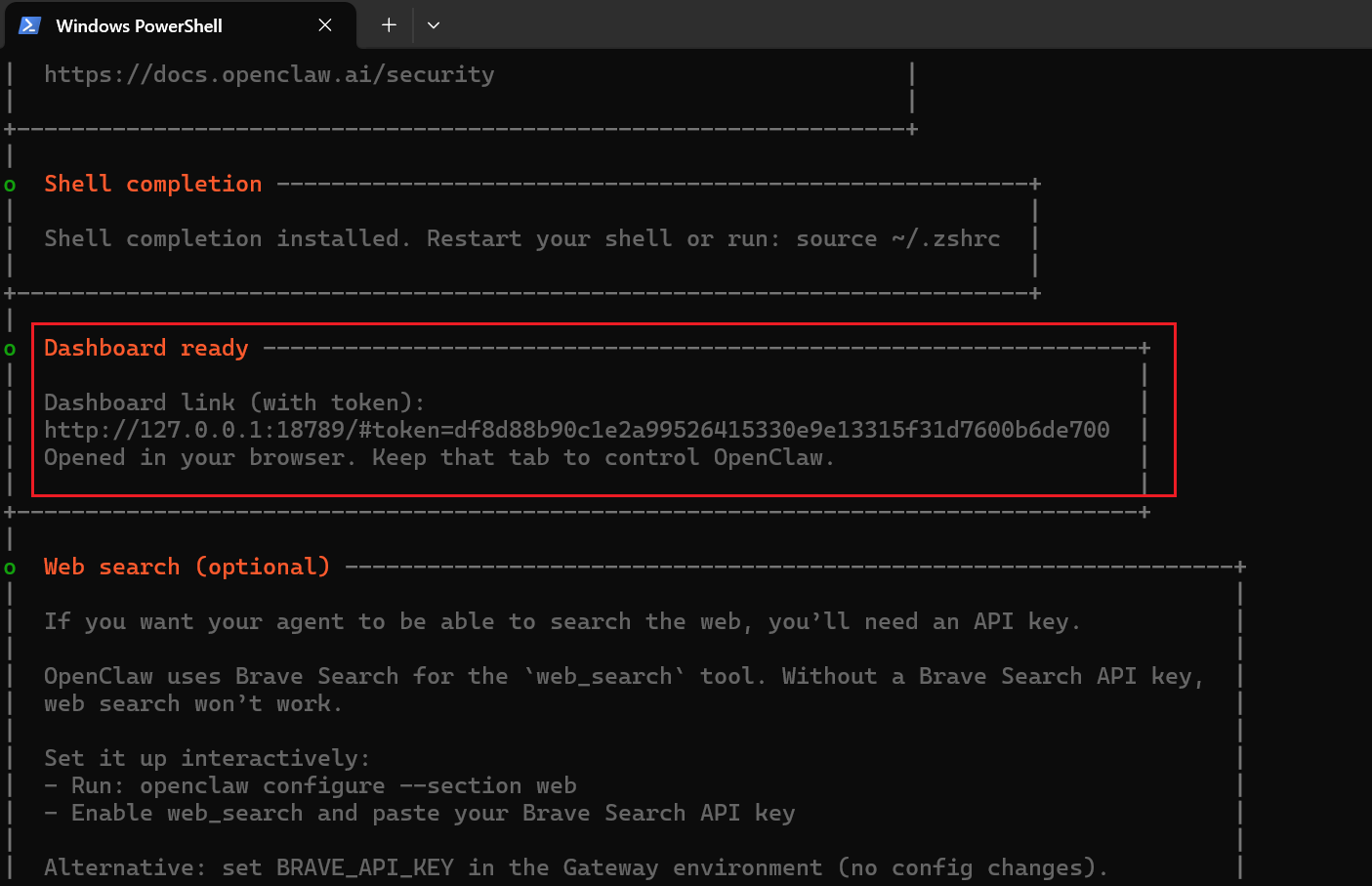Click green marker beside Dashboard ready heading
The width and height of the screenshot is (1372, 886).
(10, 349)
